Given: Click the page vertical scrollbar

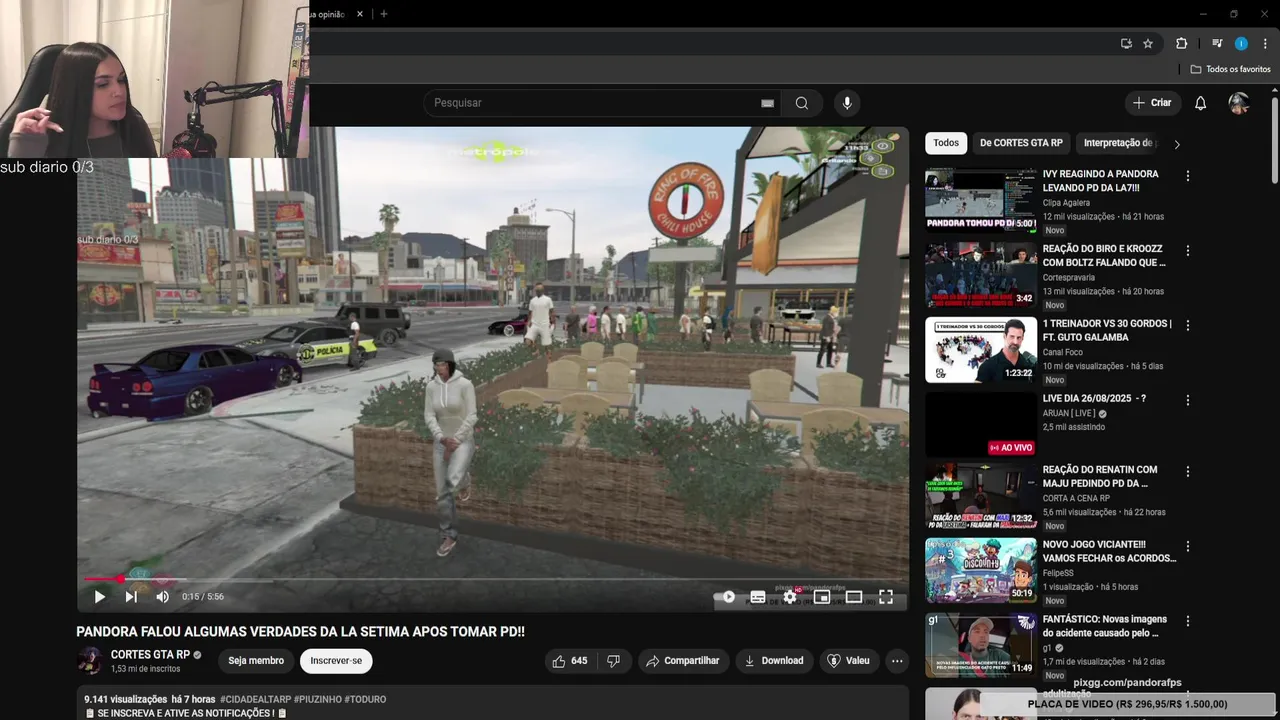Looking at the screenshot, I should coord(1275,140).
